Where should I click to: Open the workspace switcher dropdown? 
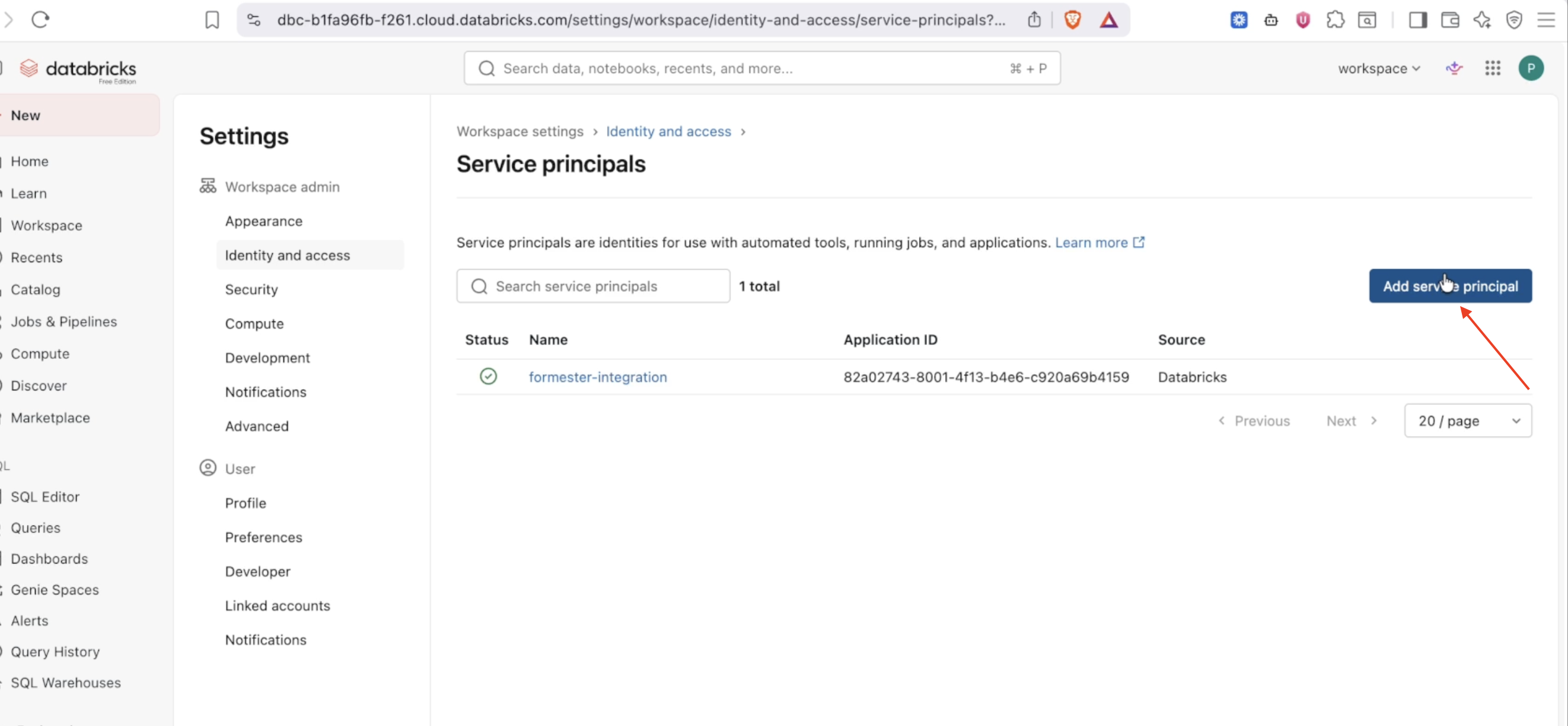tap(1379, 68)
